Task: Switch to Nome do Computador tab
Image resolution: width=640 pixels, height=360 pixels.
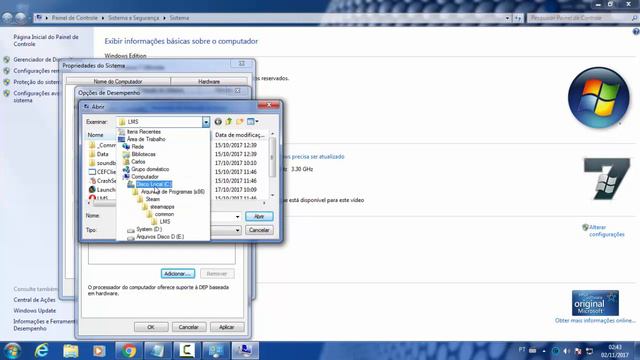Action: [x=118, y=81]
